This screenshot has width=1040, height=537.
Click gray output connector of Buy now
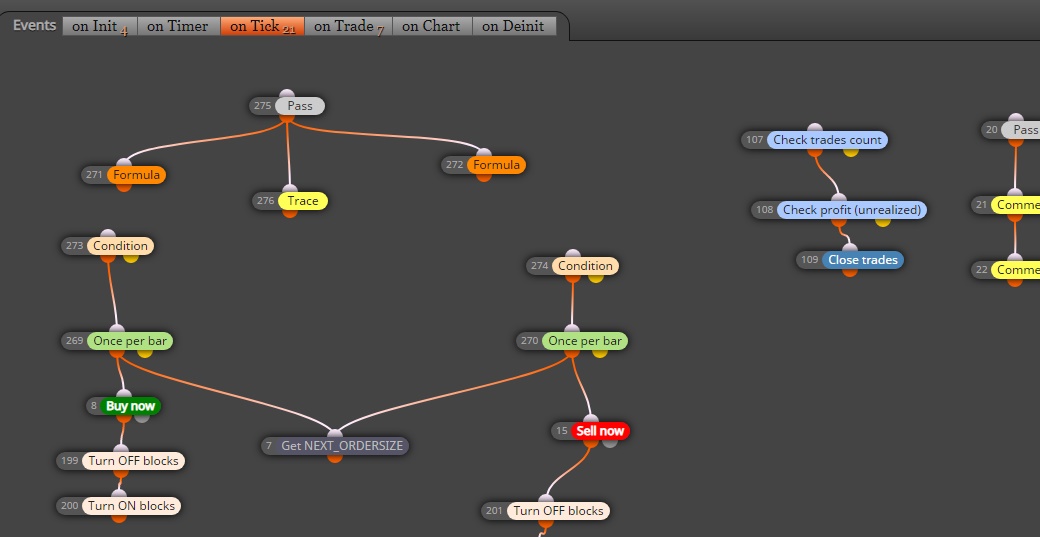coord(142,418)
